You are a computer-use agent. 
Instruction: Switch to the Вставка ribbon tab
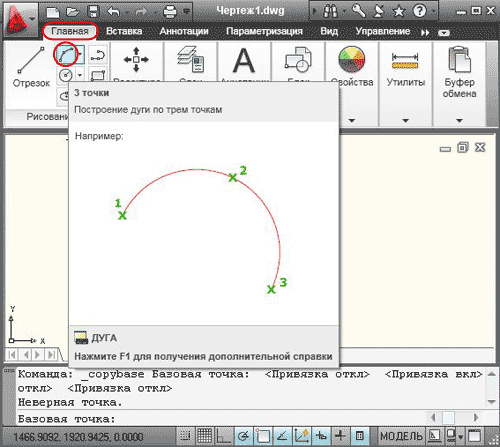point(124,31)
